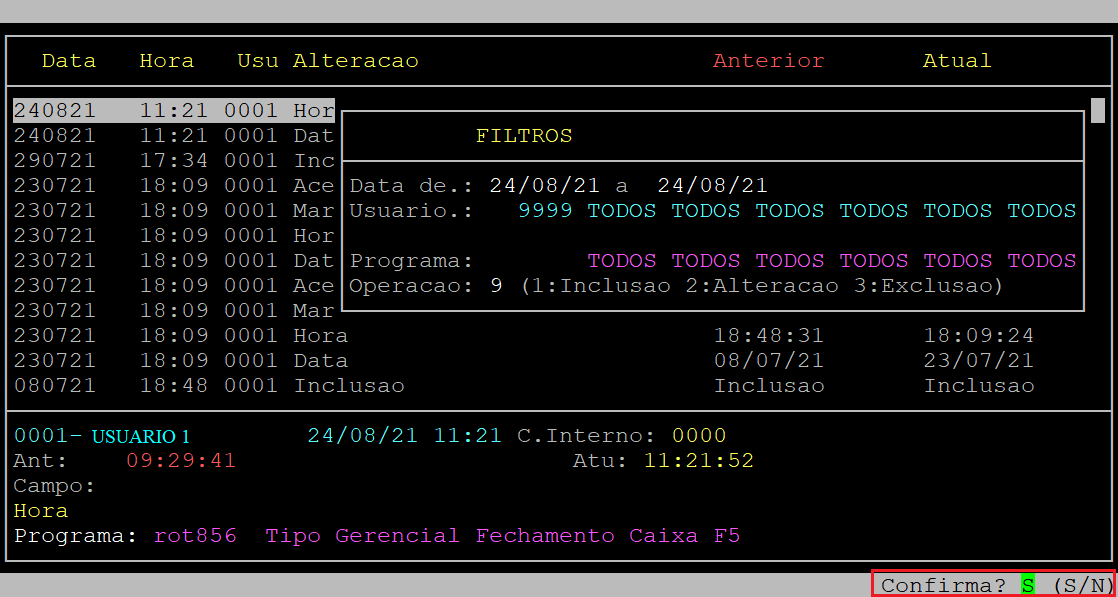This screenshot has width=1118, height=597.
Task: Click the Atual column header
Action: [x=956, y=61]
